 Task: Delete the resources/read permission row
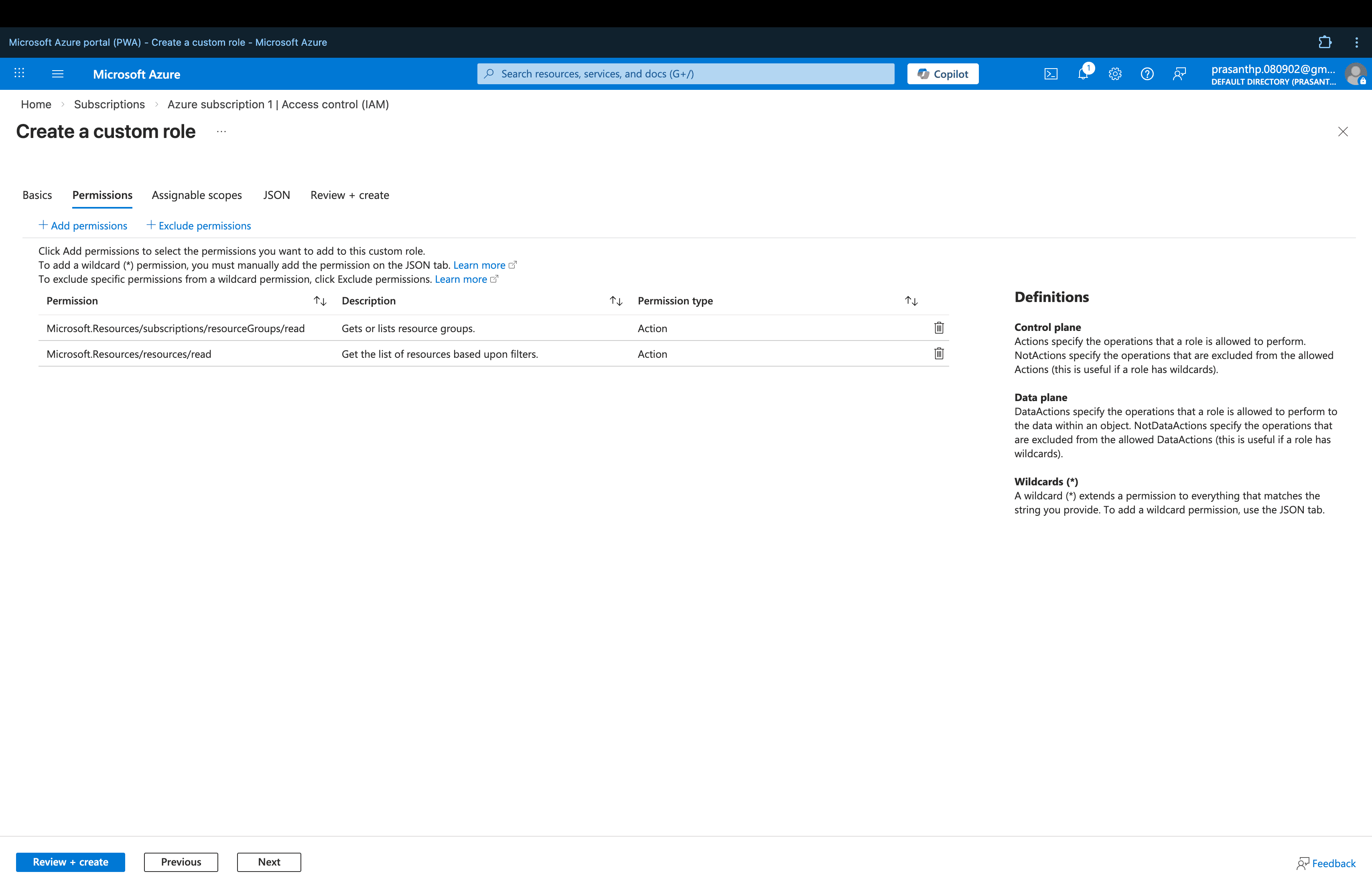(938, 354)
